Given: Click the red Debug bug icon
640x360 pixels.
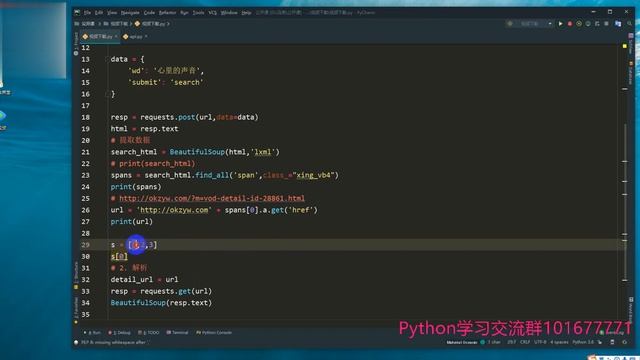Looking at the screenshot, I should coord(570,24).
